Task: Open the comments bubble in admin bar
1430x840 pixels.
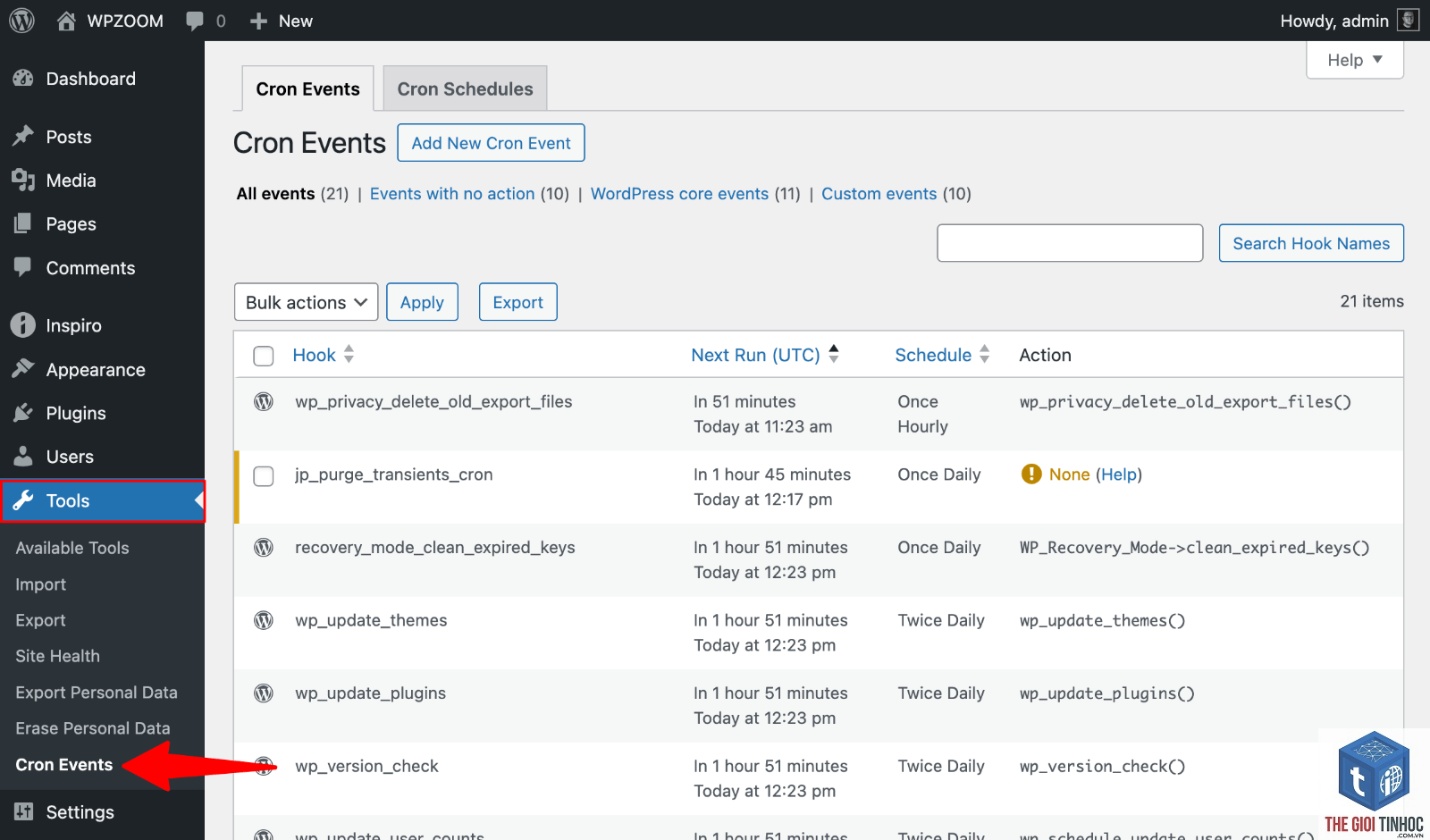Action: point(195,21)
